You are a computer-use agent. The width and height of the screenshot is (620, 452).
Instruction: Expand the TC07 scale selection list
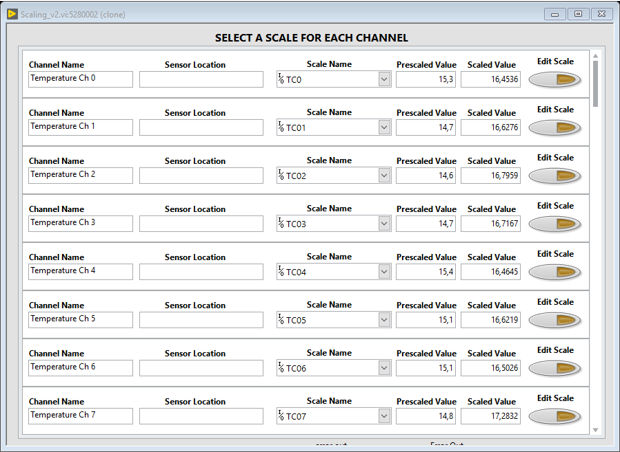tap(384, 416)
